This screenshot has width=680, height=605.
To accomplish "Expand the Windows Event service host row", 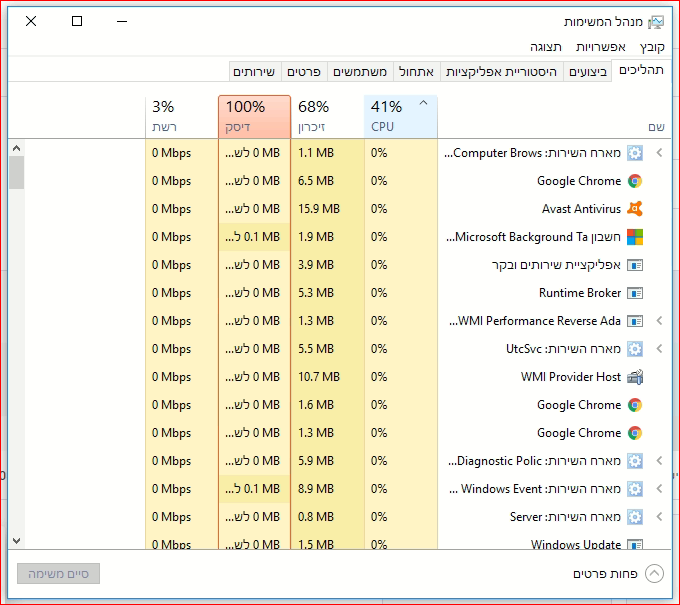I will (x=659, y=489).
